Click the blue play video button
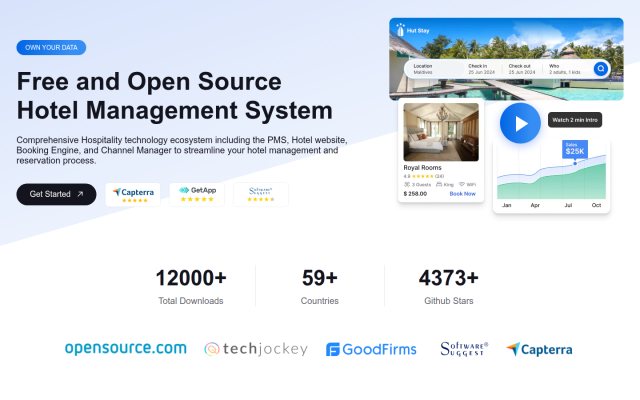The image size is (640, 400). pos(520,123)
